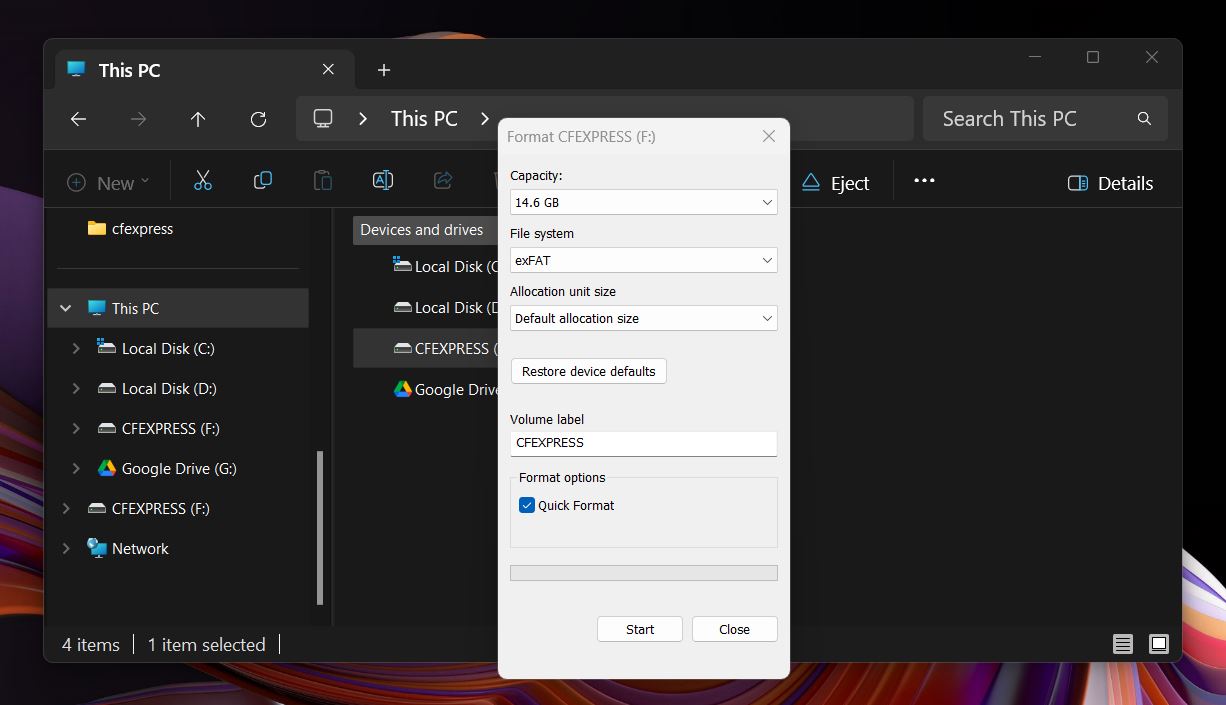The width and height of the screenshot is (1226, 705).
Task: Maximize the File Explorer window
Action: 1093,57
